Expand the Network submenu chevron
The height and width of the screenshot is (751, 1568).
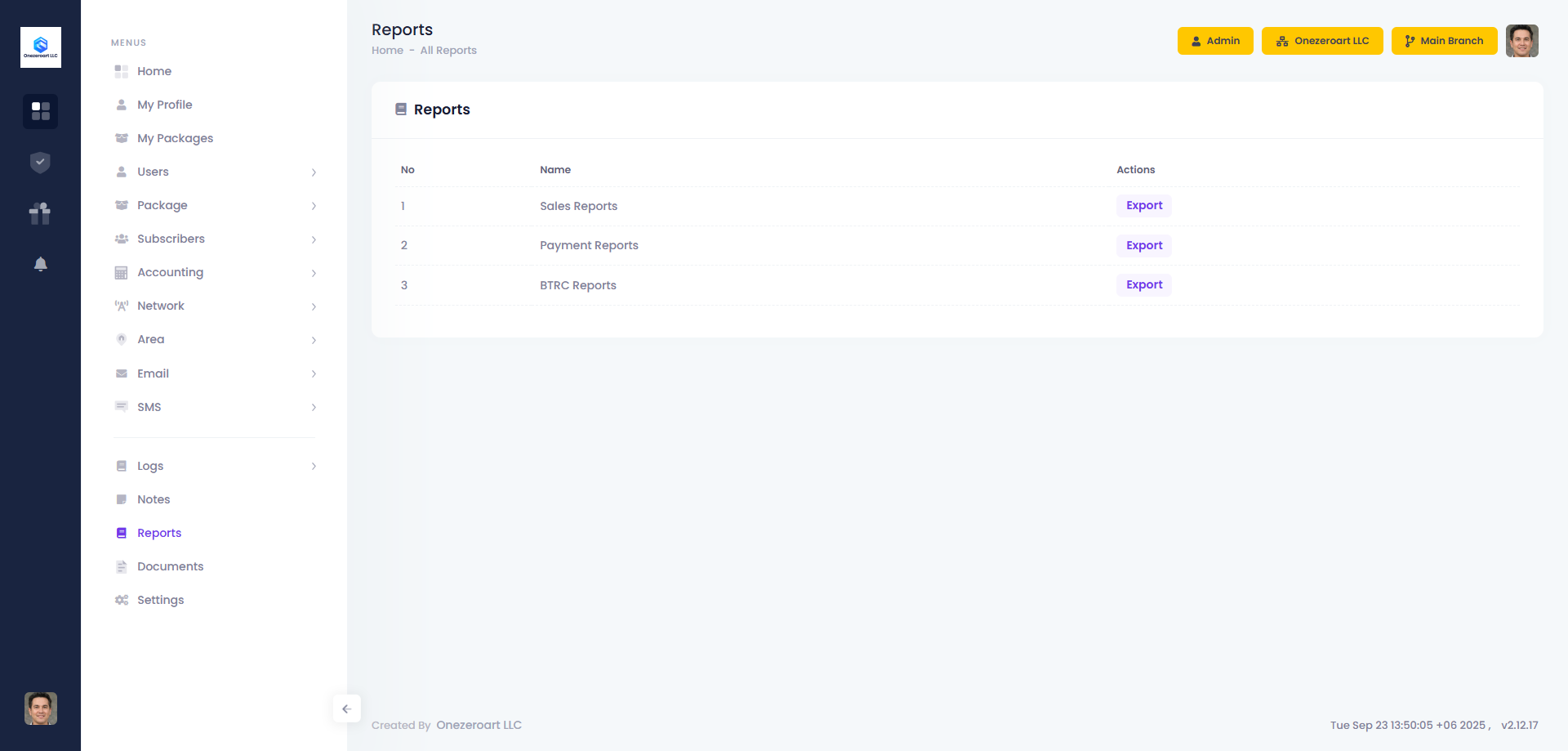point(314,306)
